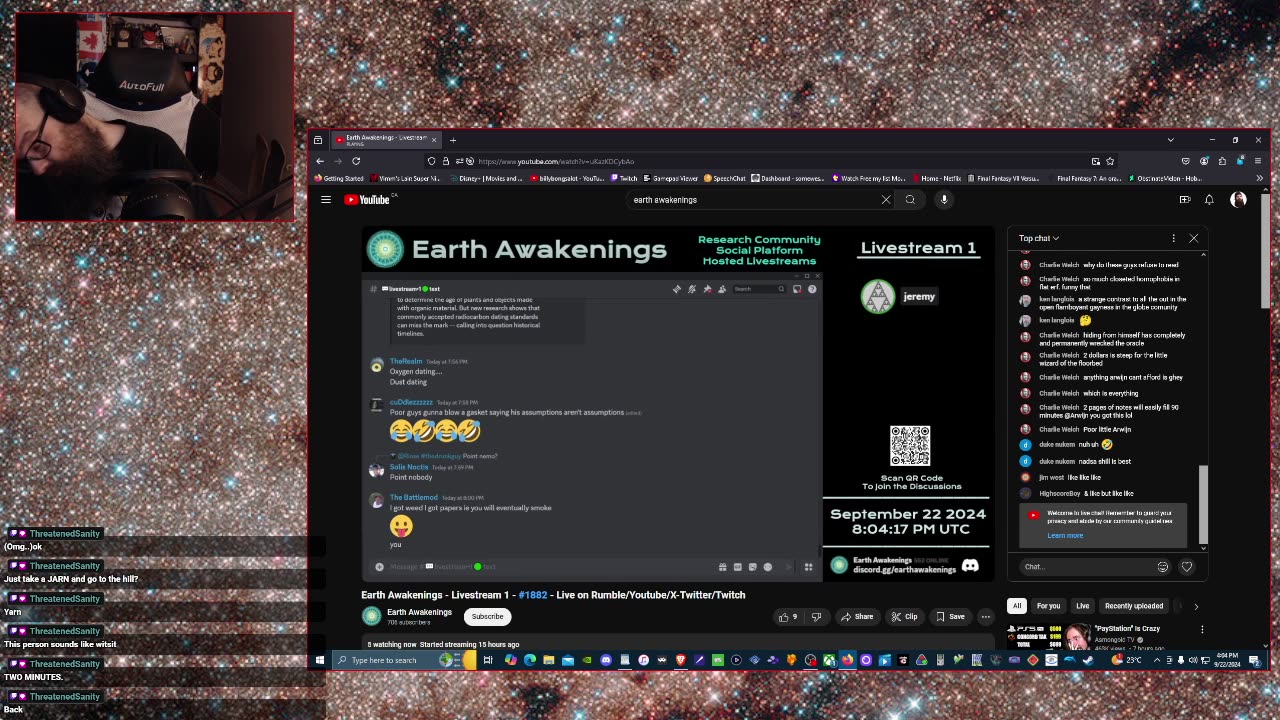1280x720 pixels.
Task: Open YouTube notifications bell
Action: [x=1209, y=200]
